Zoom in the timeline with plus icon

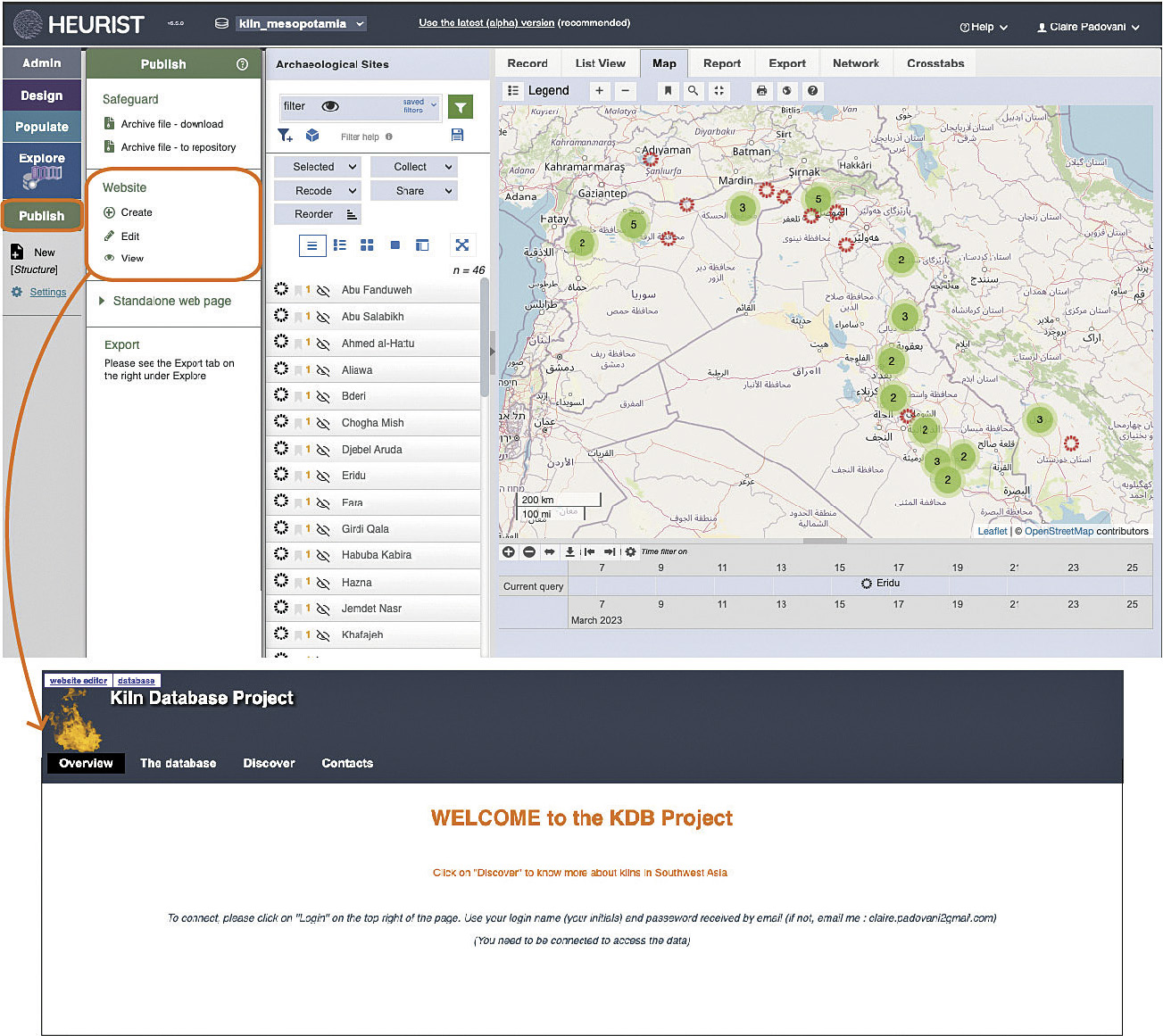(508, 551)
